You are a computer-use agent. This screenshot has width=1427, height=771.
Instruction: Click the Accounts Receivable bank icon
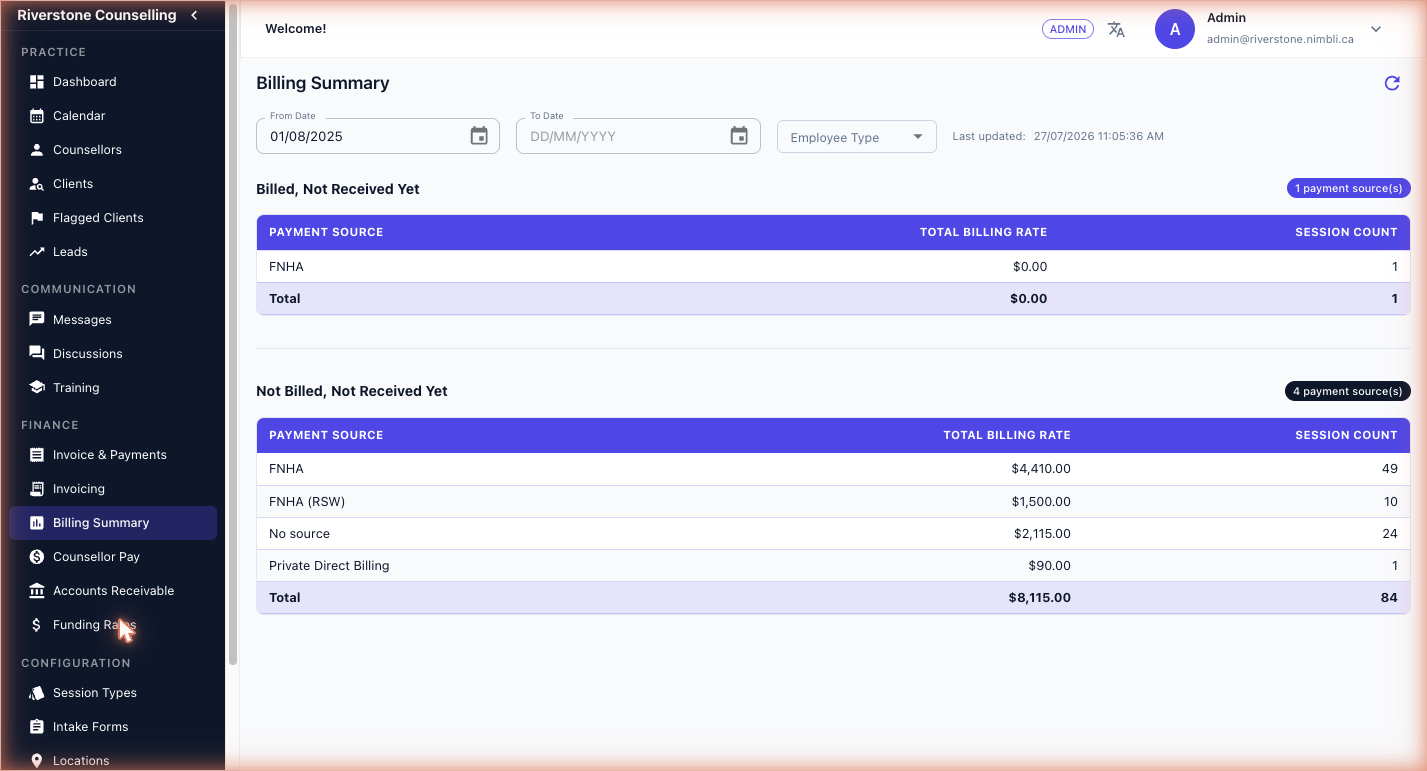pos(37,591)
